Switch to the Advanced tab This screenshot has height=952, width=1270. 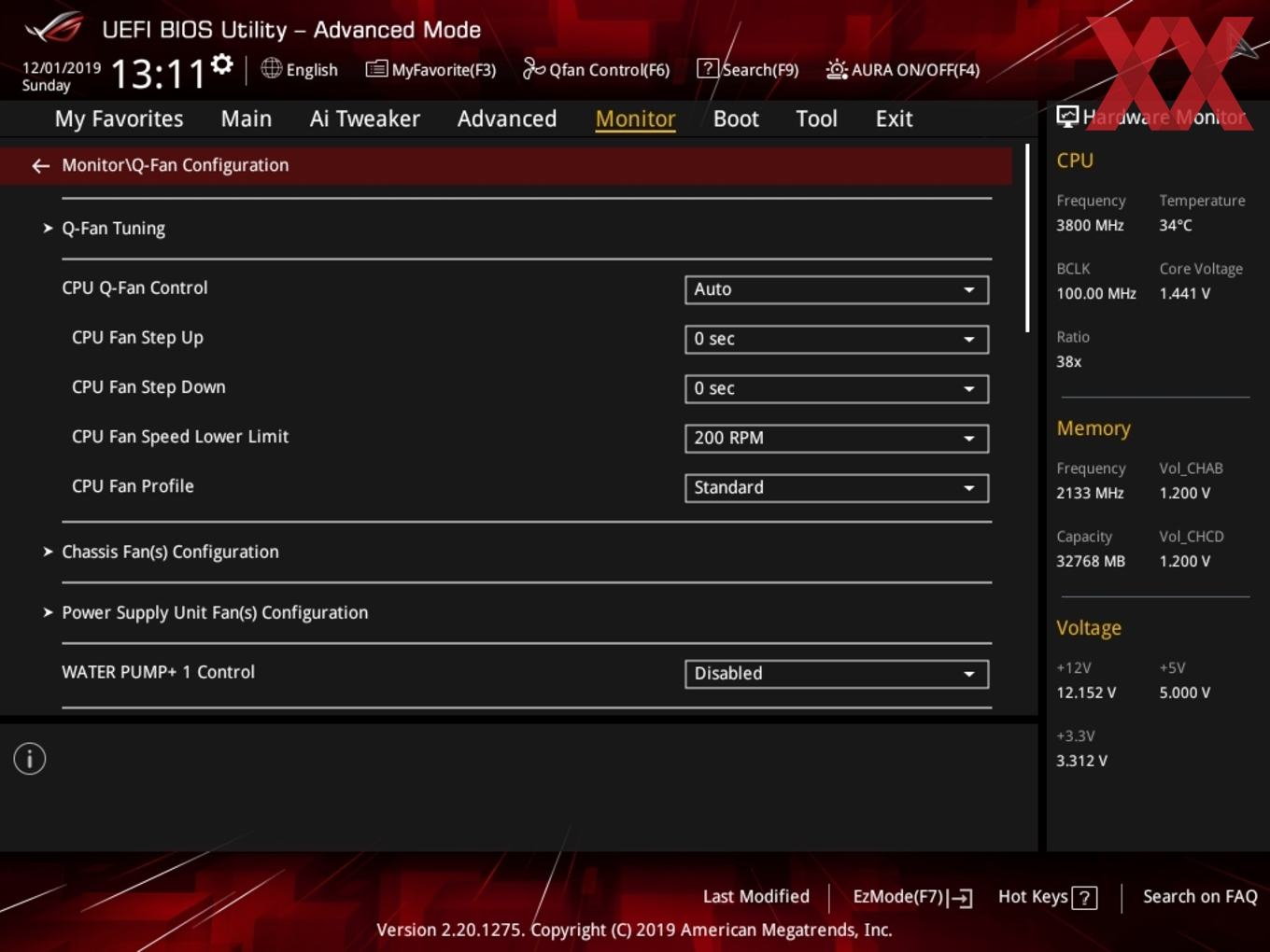[x=507, y=119]
